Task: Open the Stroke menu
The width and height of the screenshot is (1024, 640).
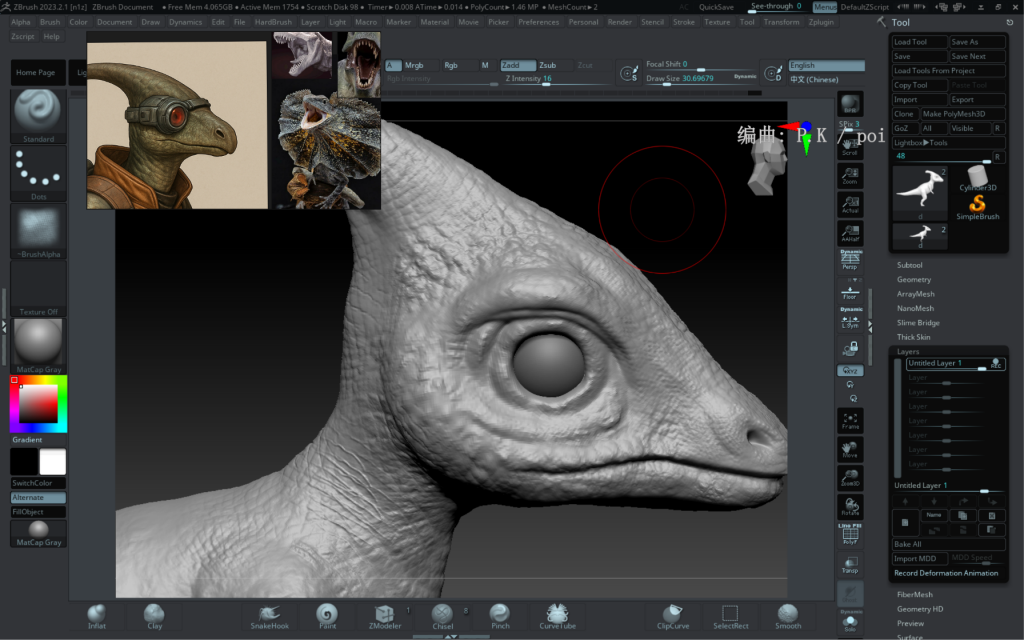Action: click(684, 22)
